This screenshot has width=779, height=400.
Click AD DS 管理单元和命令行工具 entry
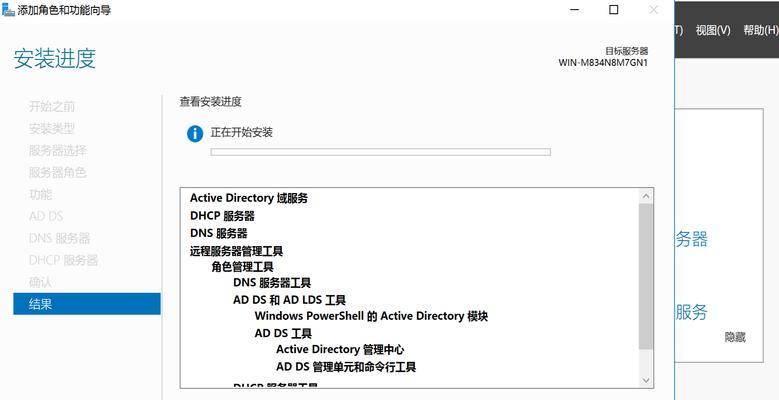tap(346, 367)
